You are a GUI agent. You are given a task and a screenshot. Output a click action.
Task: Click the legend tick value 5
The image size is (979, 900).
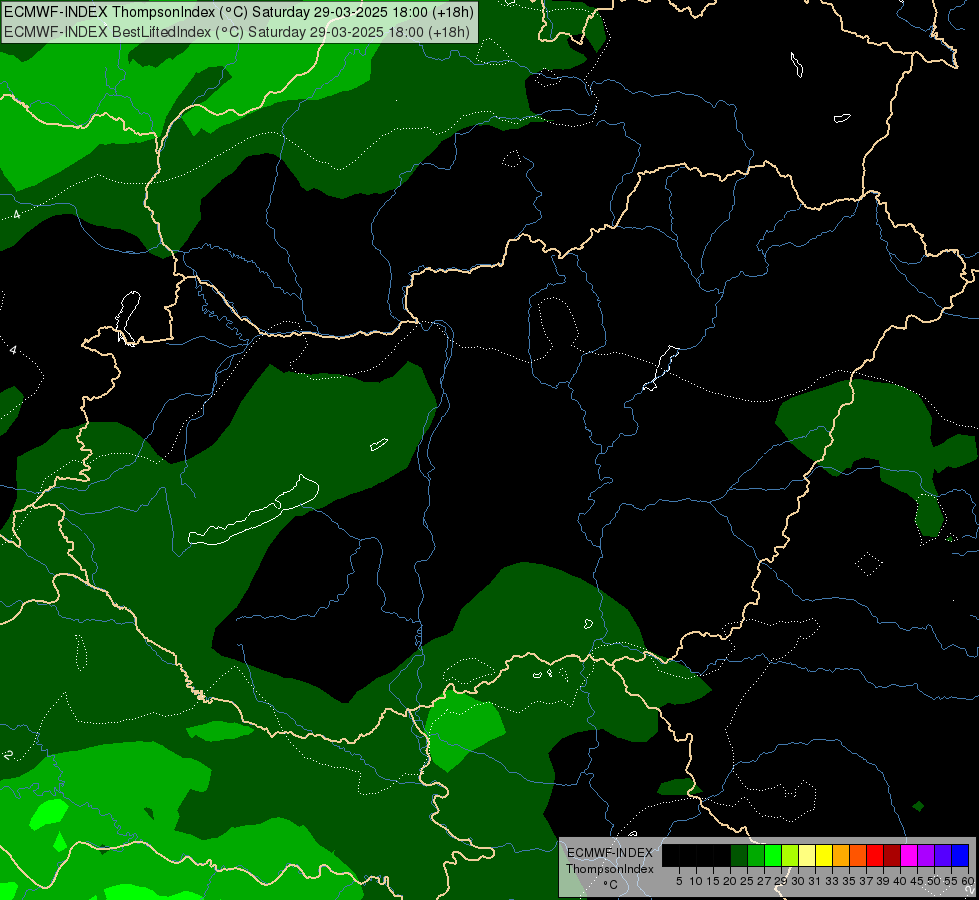click(x=679, y=881)
